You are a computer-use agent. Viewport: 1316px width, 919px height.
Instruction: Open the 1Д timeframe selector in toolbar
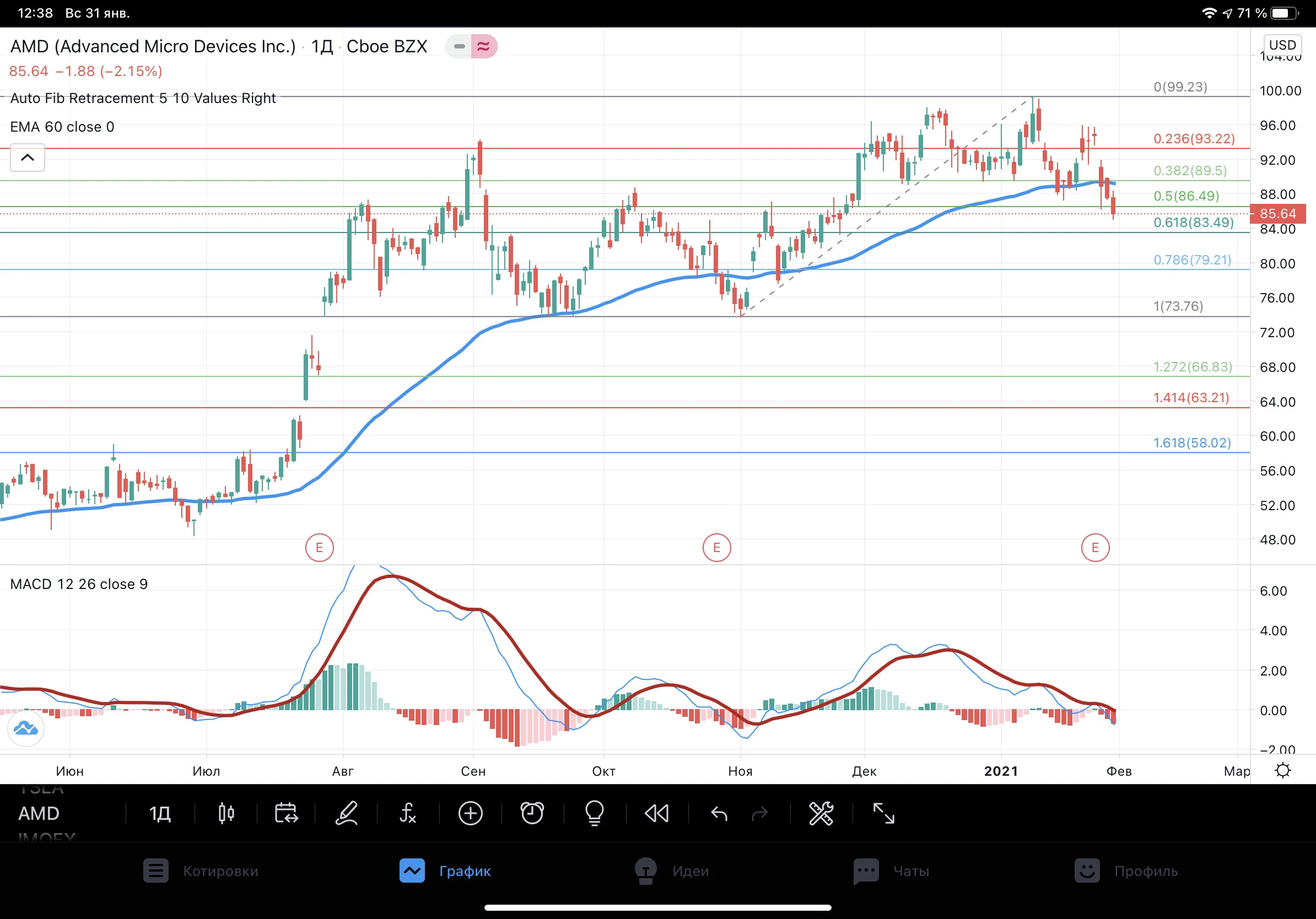click(160, 813)
